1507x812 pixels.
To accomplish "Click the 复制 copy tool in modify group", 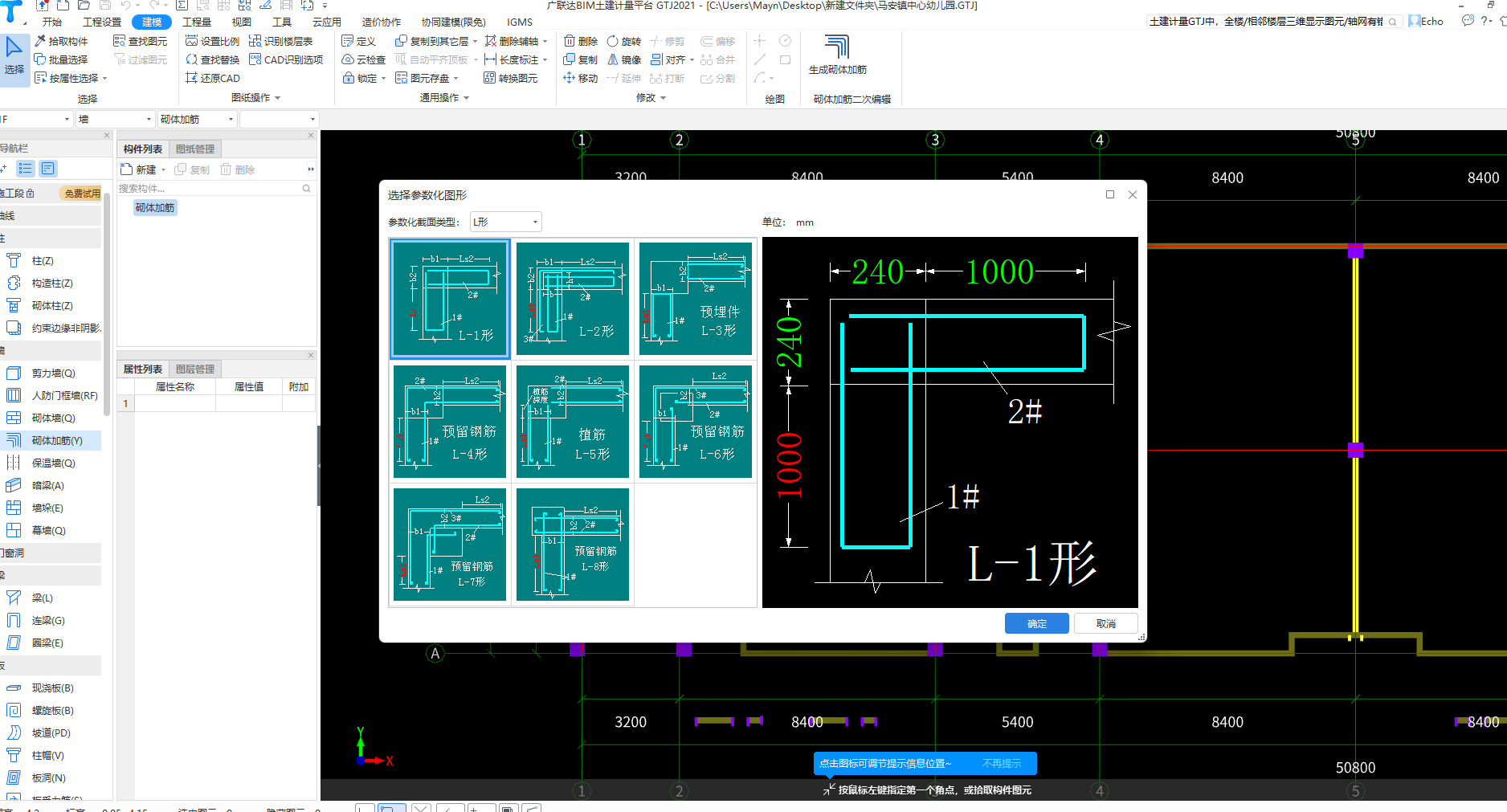I will click(581, 59).
